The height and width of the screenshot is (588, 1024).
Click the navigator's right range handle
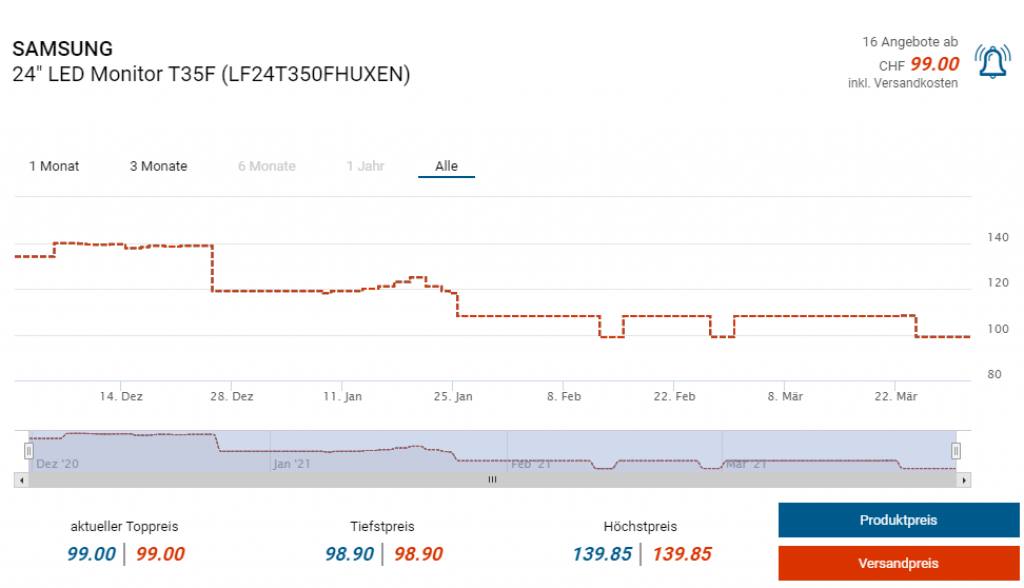coord(955,450)
